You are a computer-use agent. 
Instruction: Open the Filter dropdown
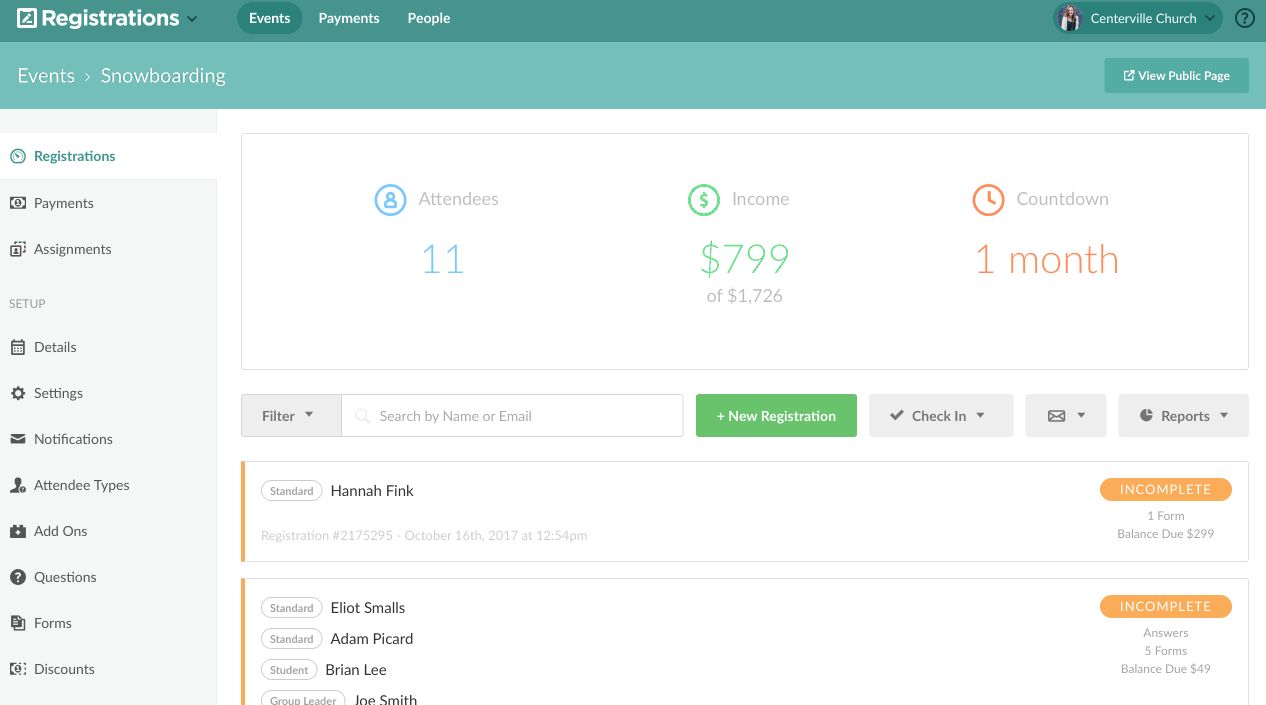click(x=290, y=416)
